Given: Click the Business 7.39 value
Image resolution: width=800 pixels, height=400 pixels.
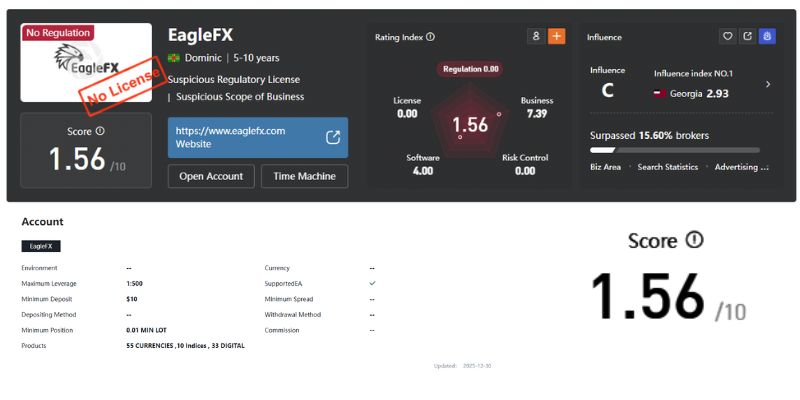Looking at the screenshot, I should [x=537, y=114].
